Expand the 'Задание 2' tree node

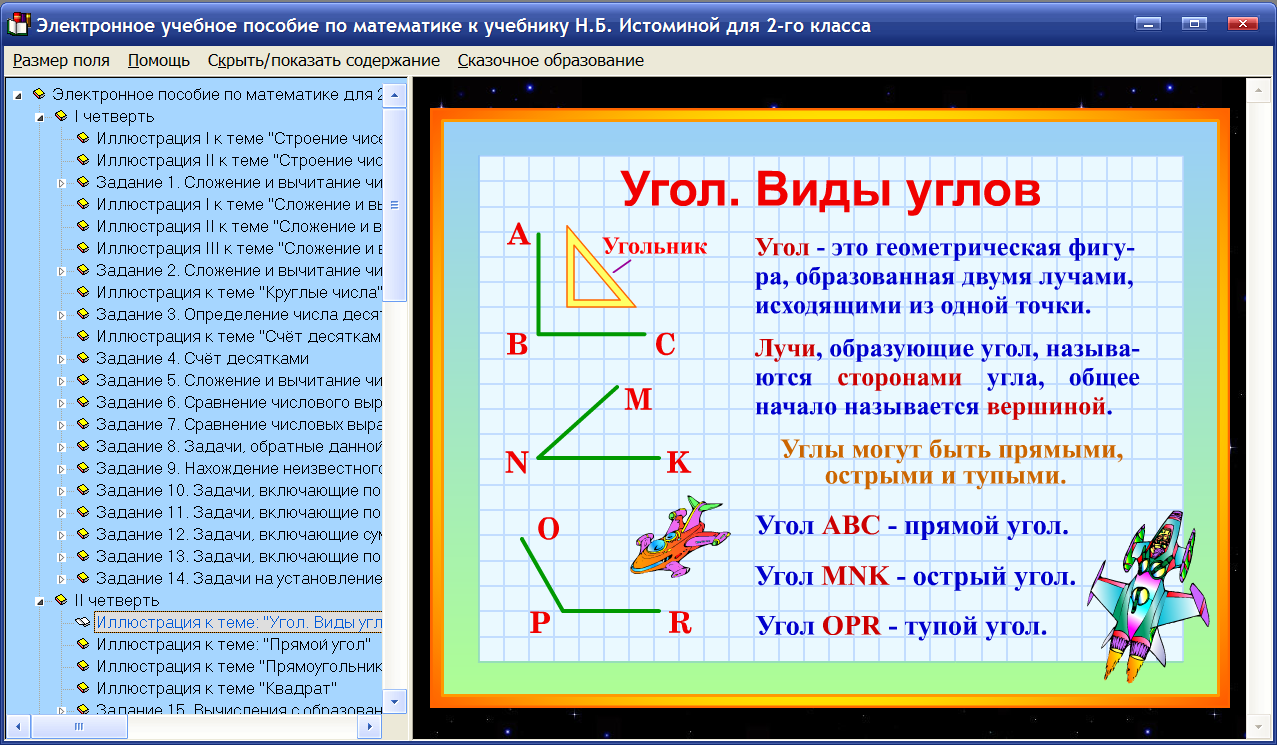[63, 269]
